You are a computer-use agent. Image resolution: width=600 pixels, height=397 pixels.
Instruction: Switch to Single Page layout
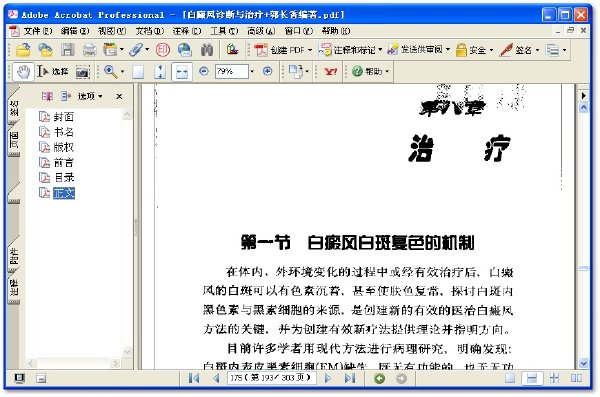point(510,378)
